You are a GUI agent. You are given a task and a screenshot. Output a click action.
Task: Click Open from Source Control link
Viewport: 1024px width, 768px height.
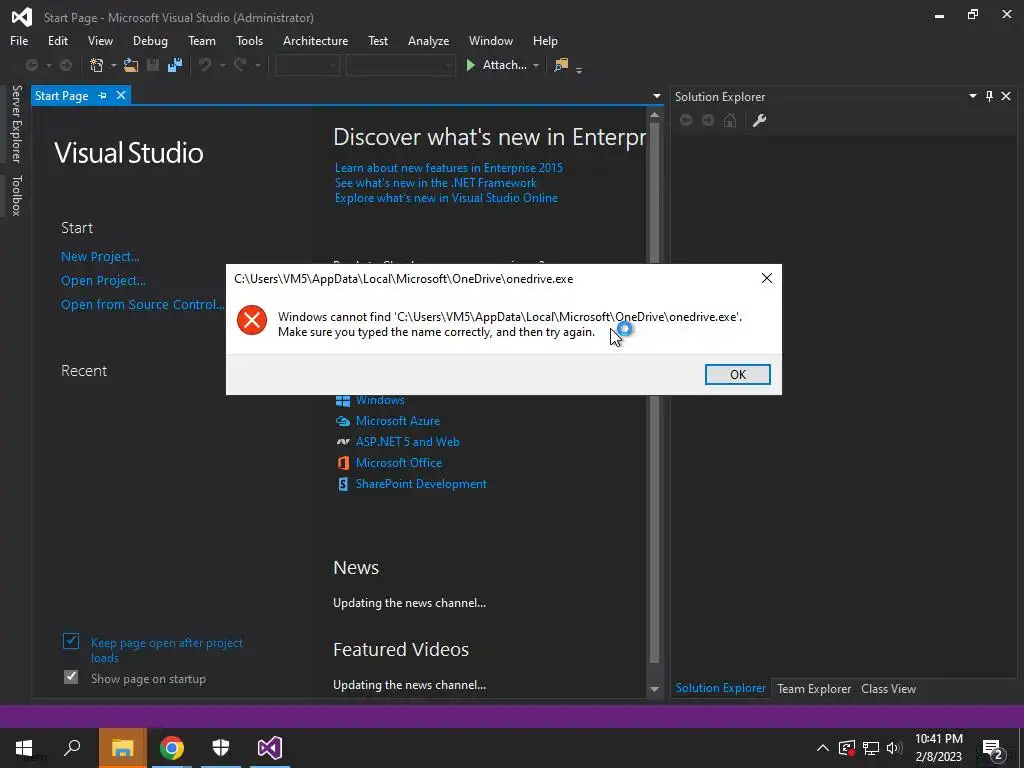142,304
